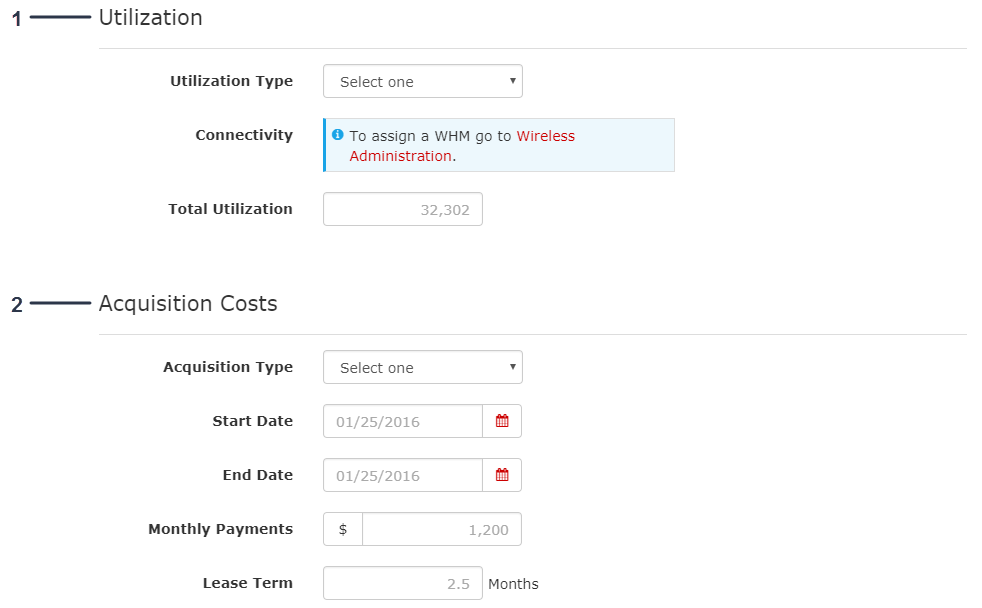Screen dimensions: 982x608
Task: Click the dollar sign beside Monthly Payments
Action: 343,530
